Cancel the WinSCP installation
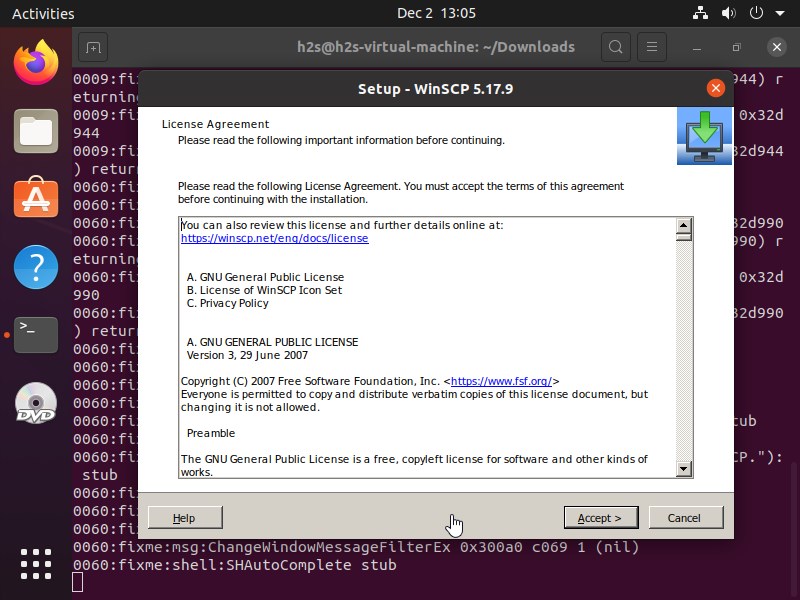This screenshot has height=600, width=800. click(686, 518)
